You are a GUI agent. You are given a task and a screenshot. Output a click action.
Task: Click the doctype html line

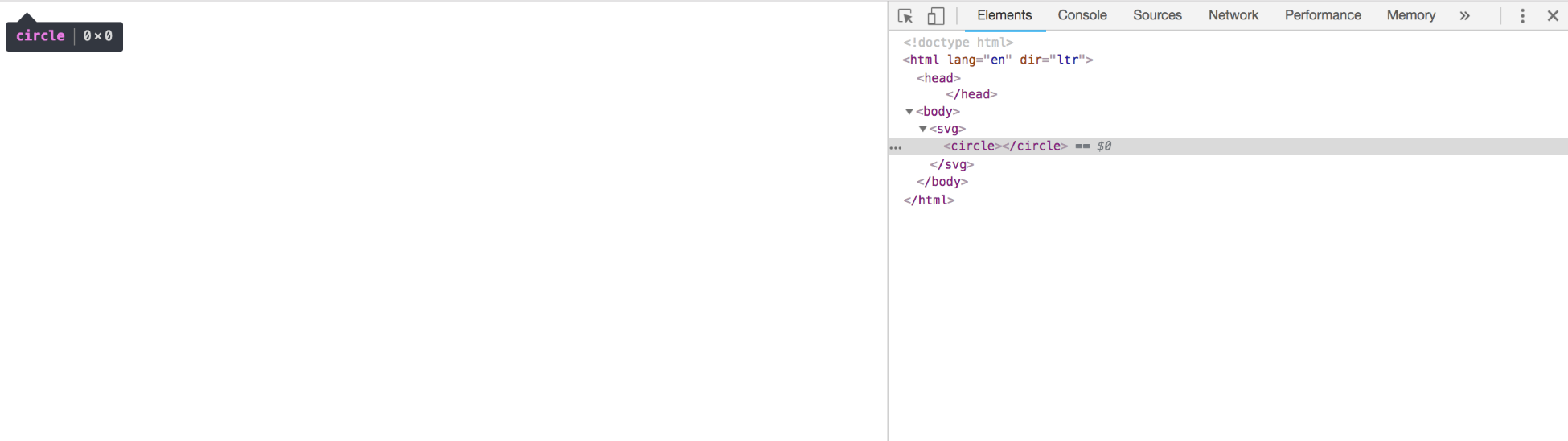[x=958, y=43]
